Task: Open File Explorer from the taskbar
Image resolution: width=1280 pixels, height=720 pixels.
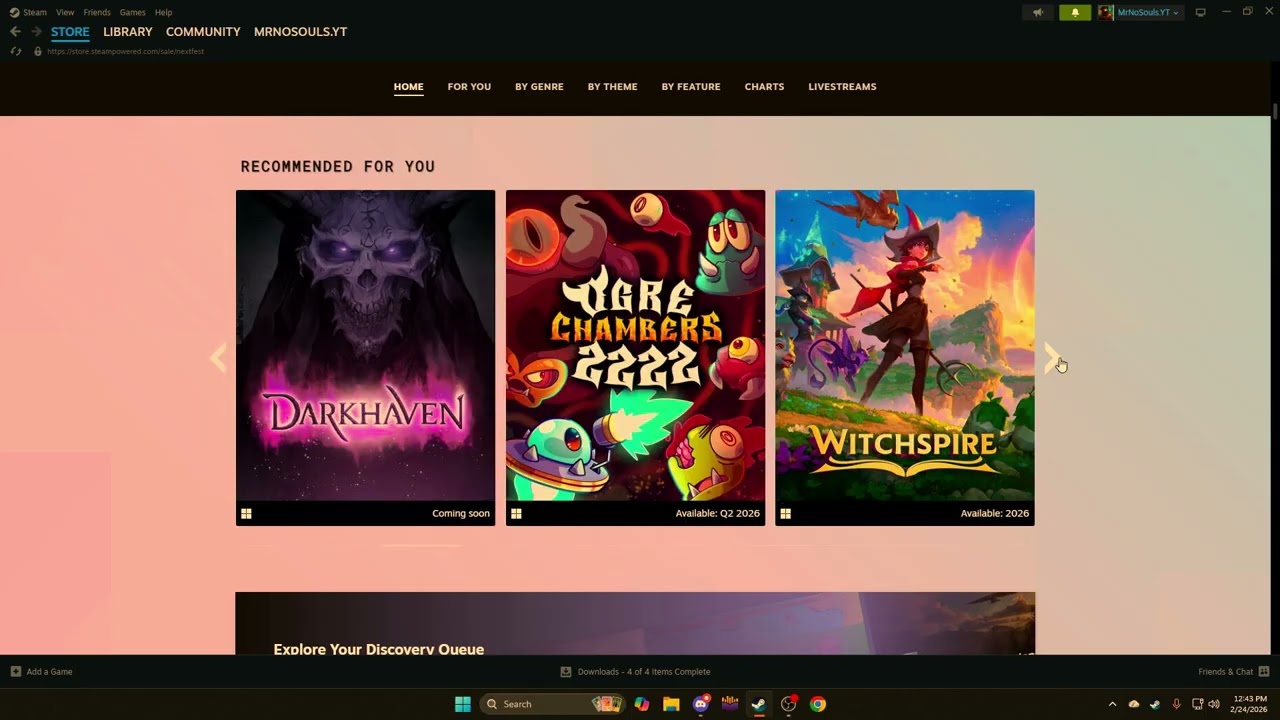Action: (671, 704)
